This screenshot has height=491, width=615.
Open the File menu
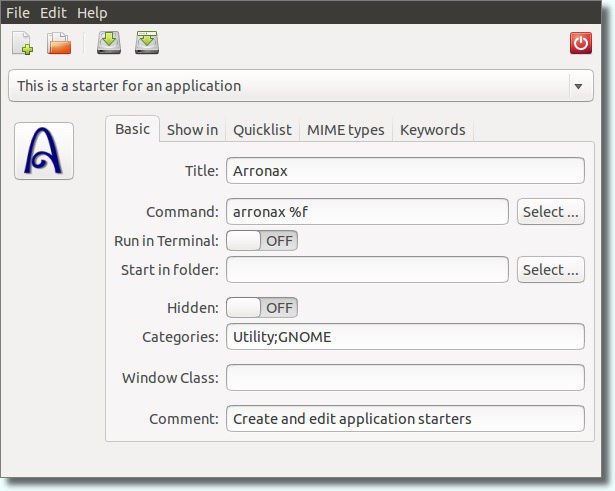pos(18,13)
